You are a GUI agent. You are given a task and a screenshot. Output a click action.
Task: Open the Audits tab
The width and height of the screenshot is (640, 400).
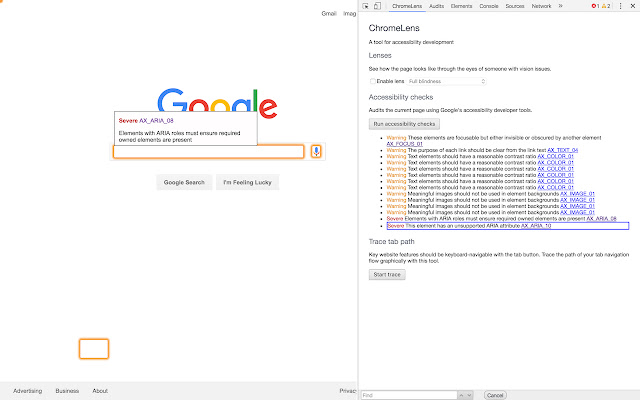pos(436,6)
